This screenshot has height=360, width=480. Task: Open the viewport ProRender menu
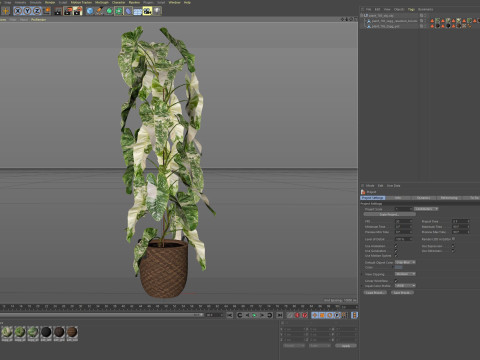pyautogui.click(x=39, y=20)
